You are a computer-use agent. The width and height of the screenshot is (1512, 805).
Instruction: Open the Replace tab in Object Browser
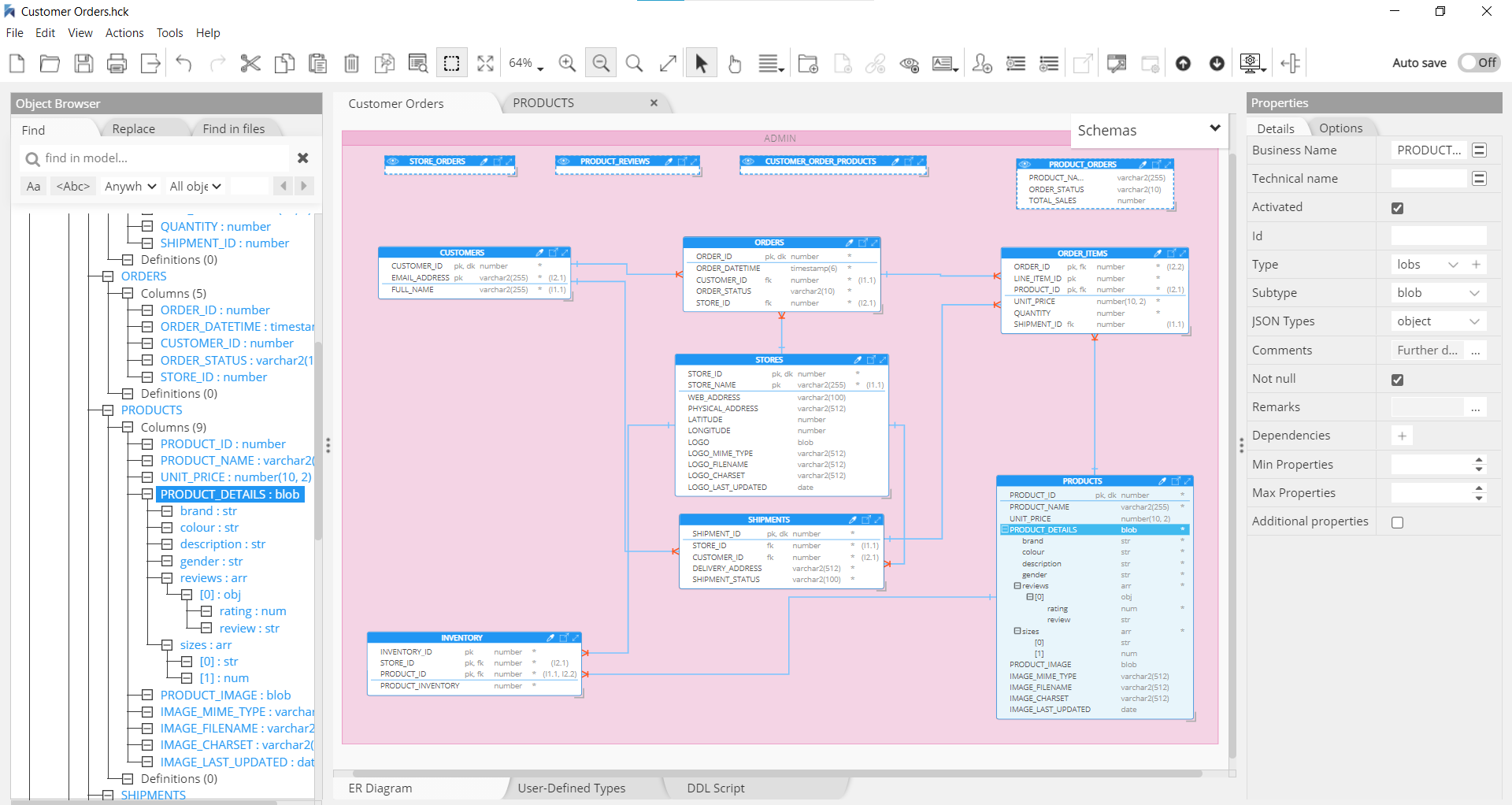[x=134, y=129]
